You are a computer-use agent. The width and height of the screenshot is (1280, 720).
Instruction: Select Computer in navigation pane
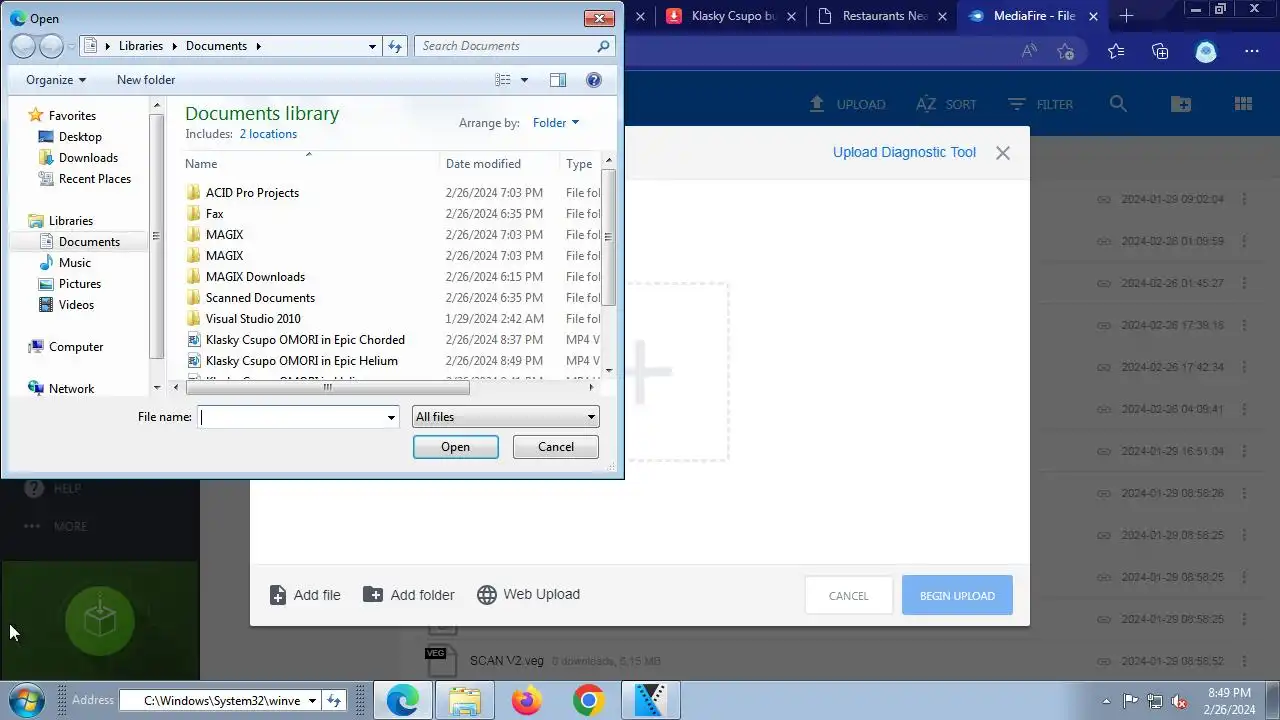coord(76,347)
